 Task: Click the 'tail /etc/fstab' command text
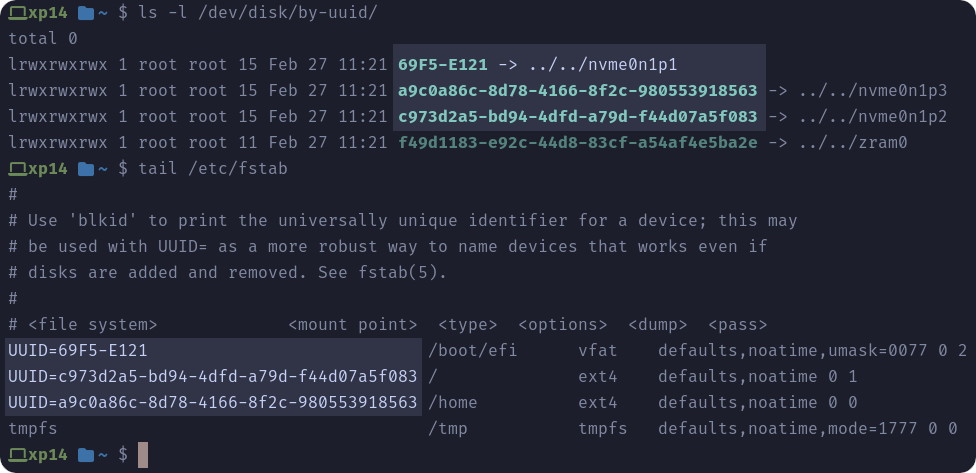pyautogui.click(x=213, y=169)
